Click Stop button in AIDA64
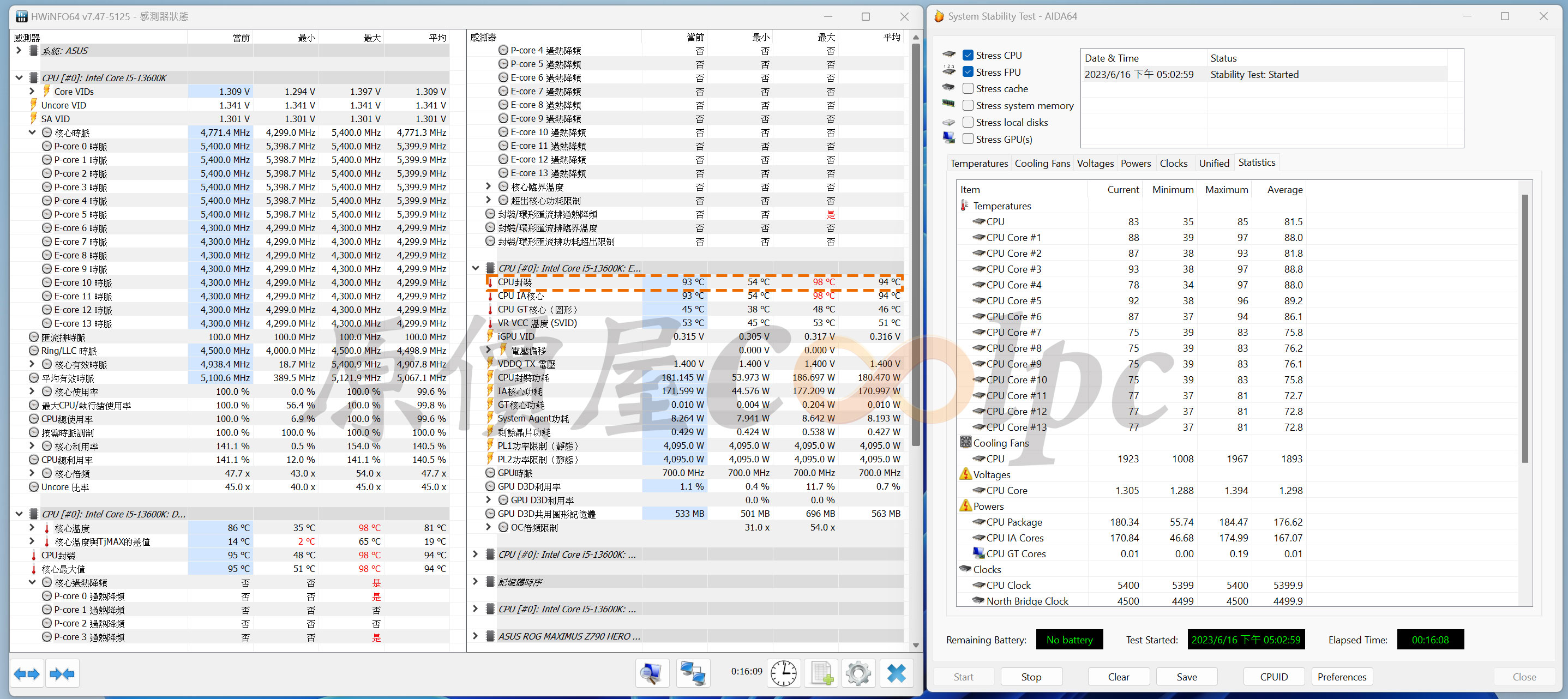The width and height of the screenshot is (1568, 699). [1031, 677]
